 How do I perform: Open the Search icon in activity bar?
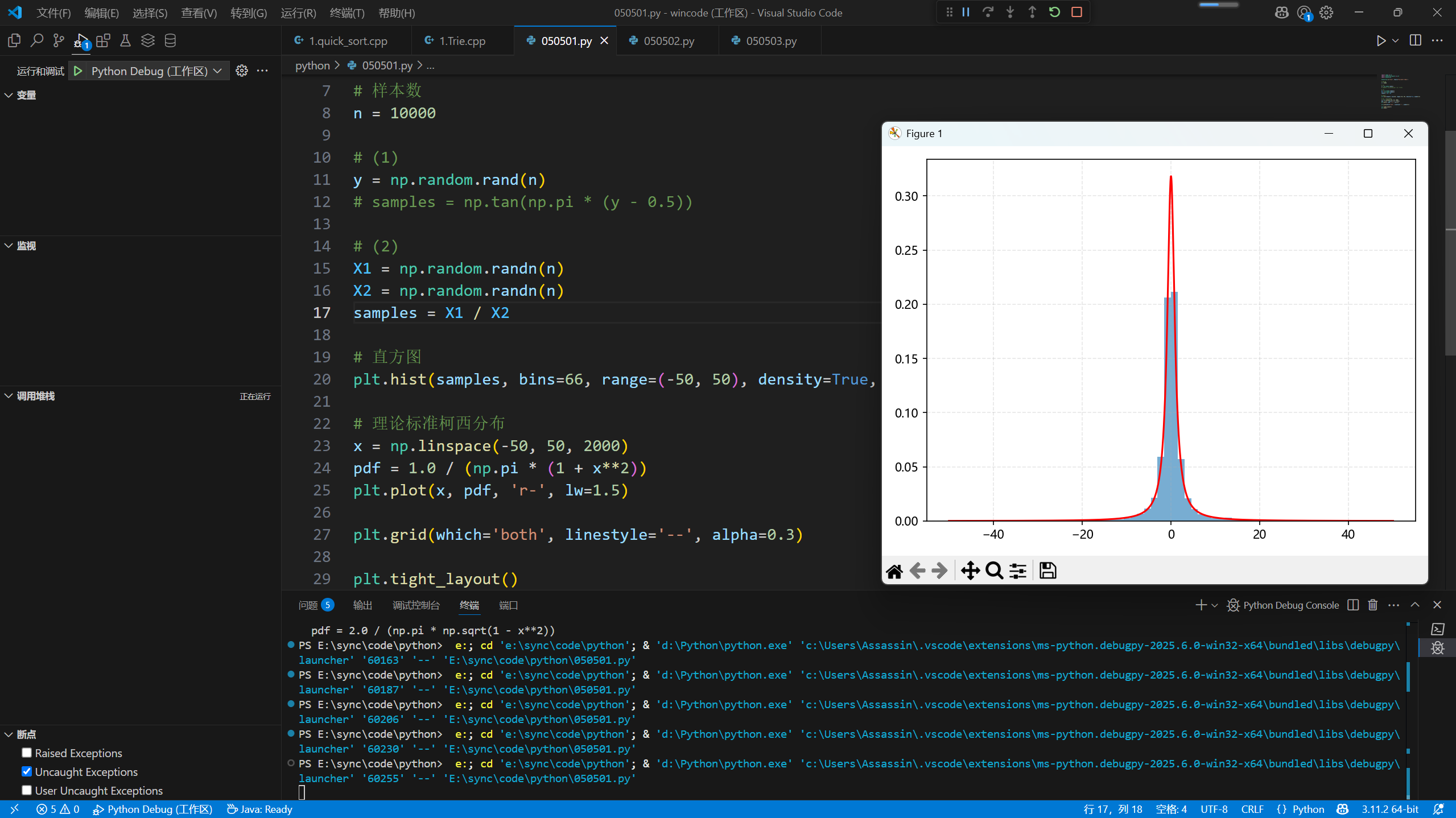coord(36,40)
